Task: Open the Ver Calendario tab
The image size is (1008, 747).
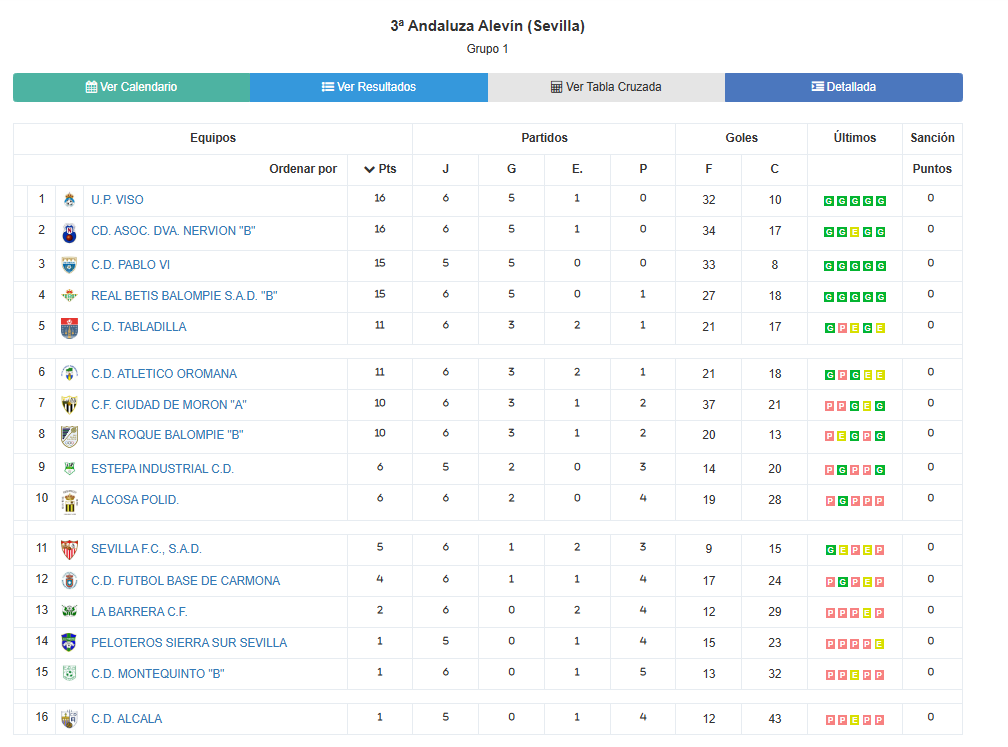Action: [x=132, y=87]
